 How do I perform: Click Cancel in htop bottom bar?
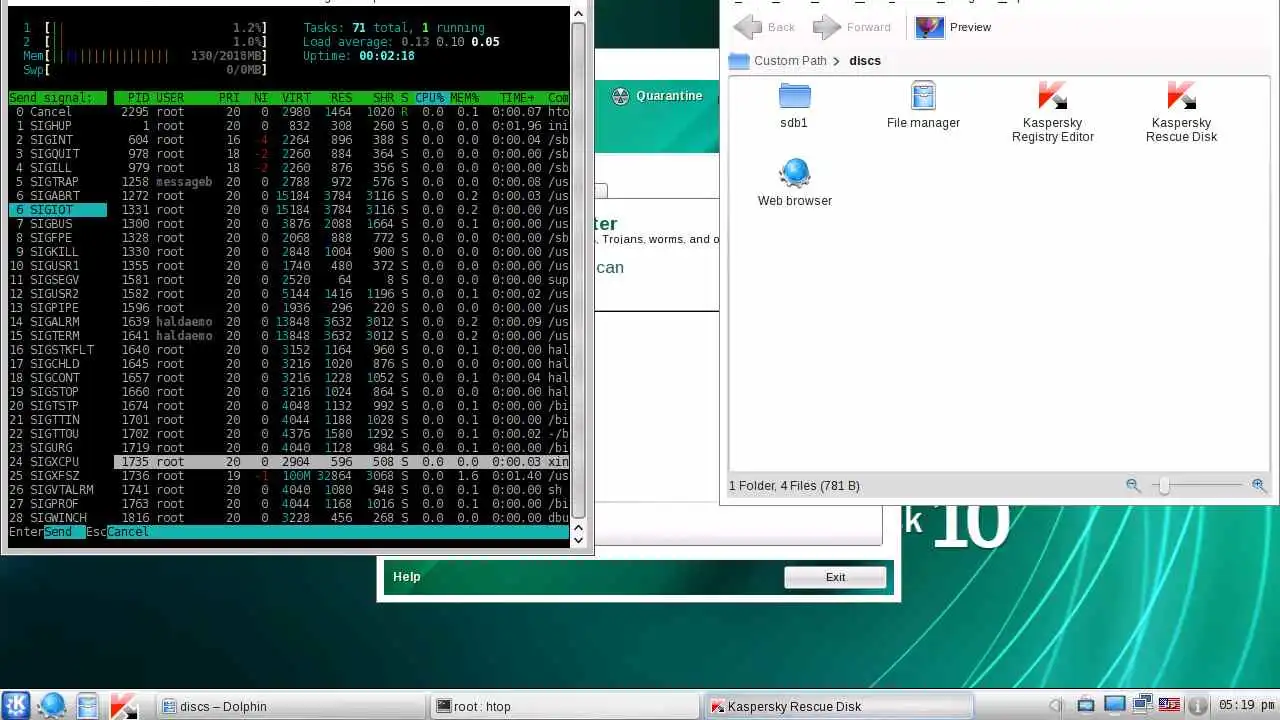pyautogui.click(x=128, y=532)
